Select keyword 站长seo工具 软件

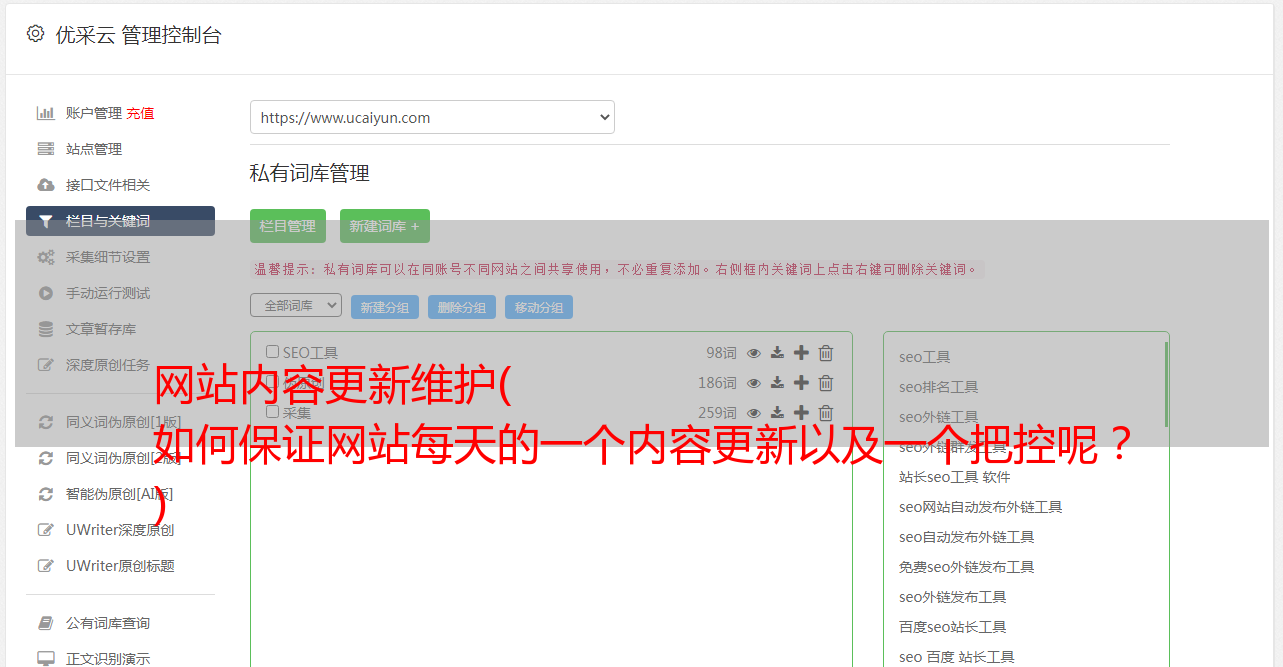[955, 477]
